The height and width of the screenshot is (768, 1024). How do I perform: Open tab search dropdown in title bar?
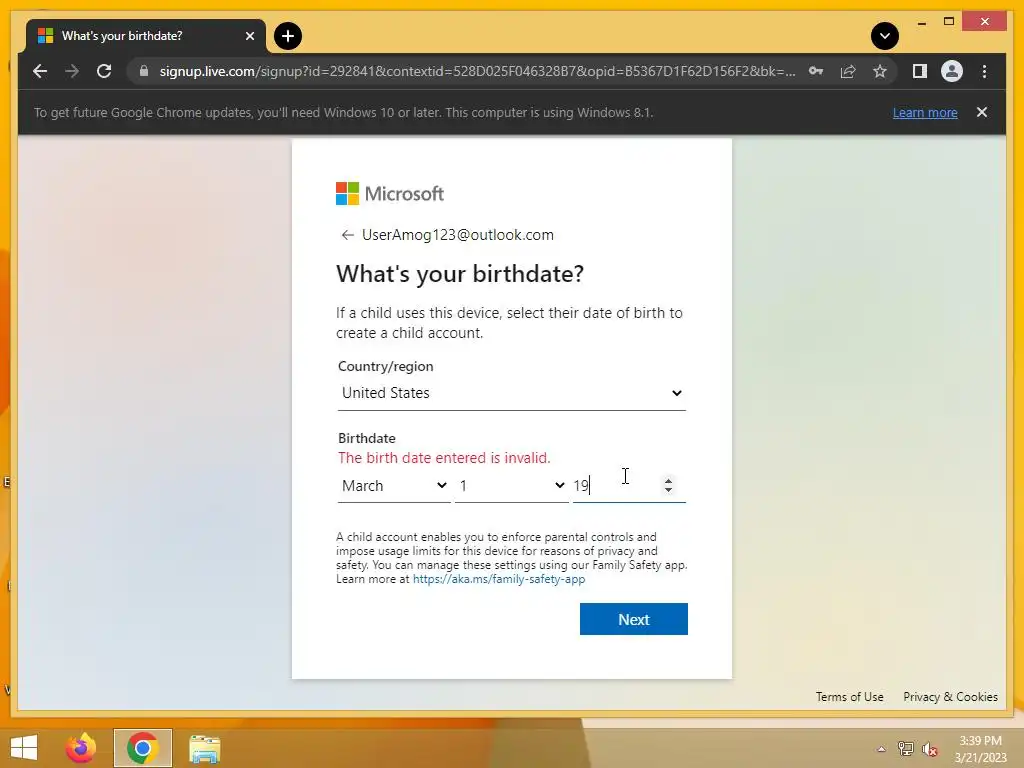pos(885,36)
